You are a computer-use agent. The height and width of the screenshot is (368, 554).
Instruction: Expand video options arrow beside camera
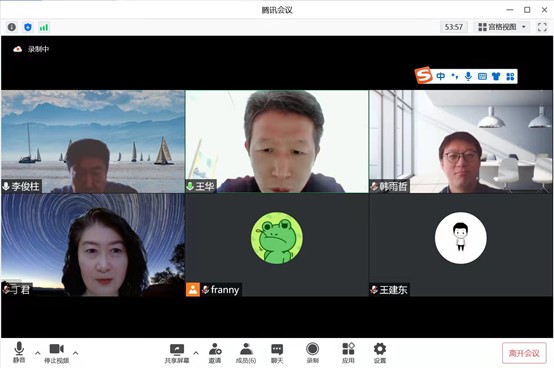tap(75, 352)
